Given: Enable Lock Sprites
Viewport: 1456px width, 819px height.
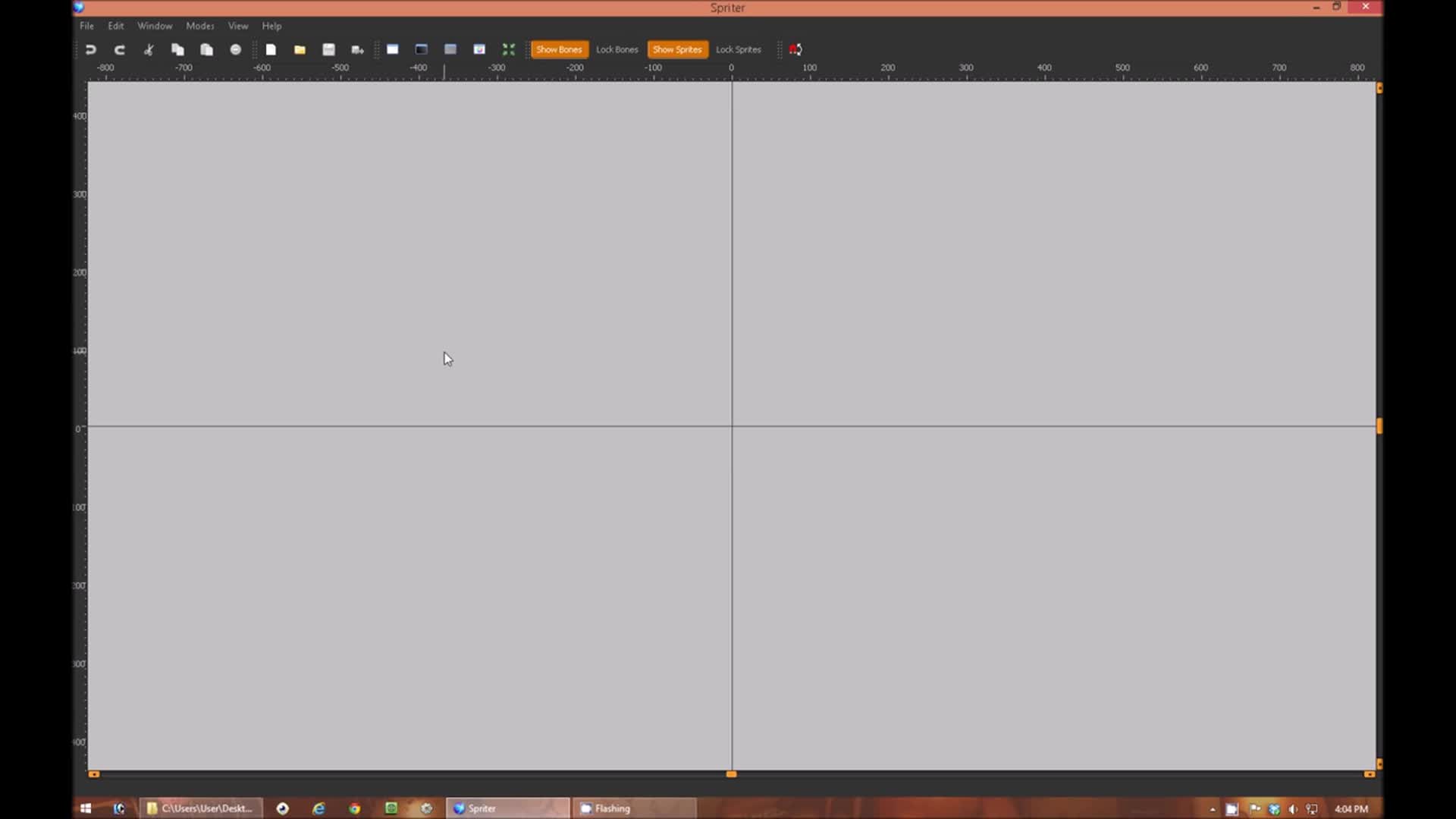Looking at the screenshot, I should [x=738, y=50].
